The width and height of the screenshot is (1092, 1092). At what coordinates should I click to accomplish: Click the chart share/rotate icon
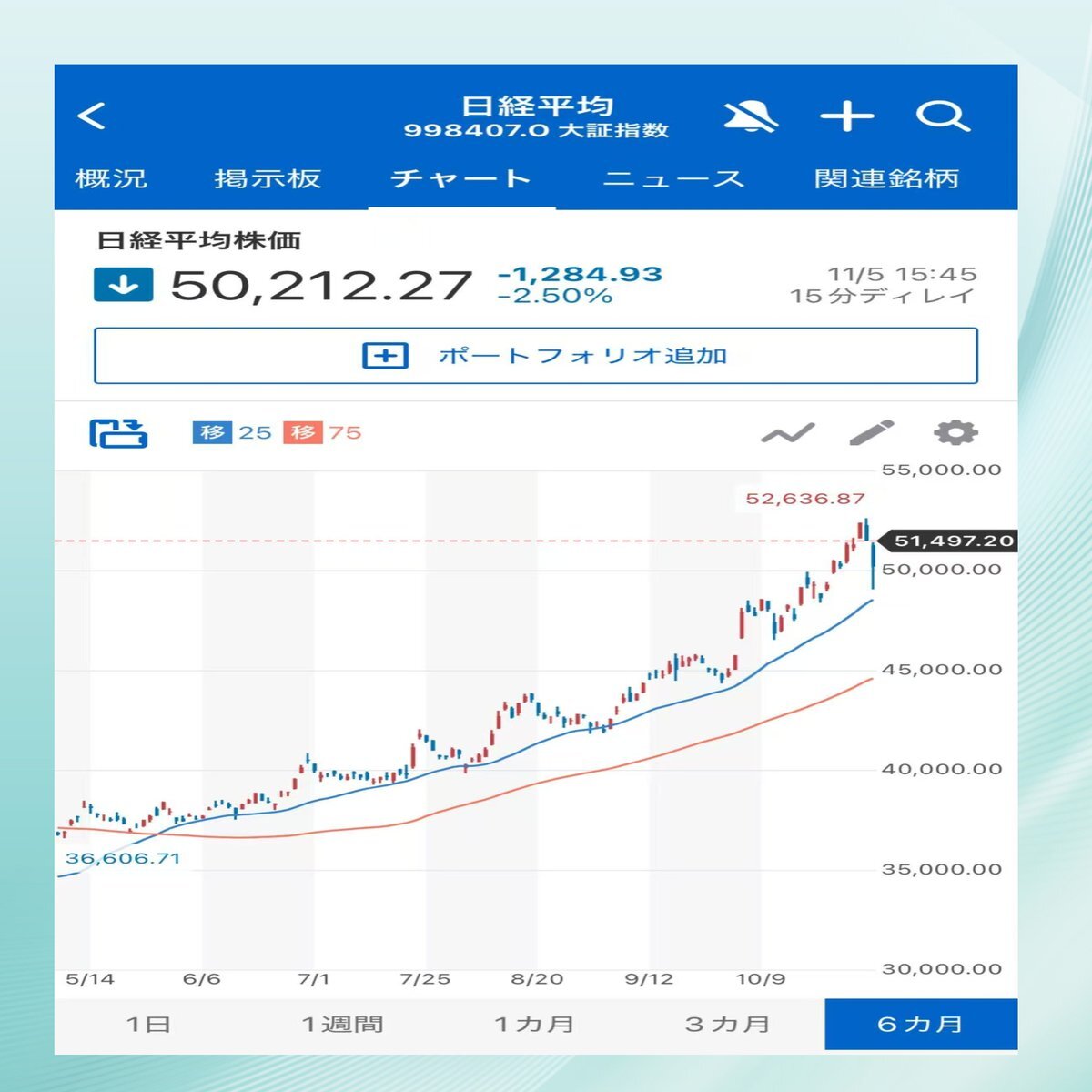click(118, 433)
